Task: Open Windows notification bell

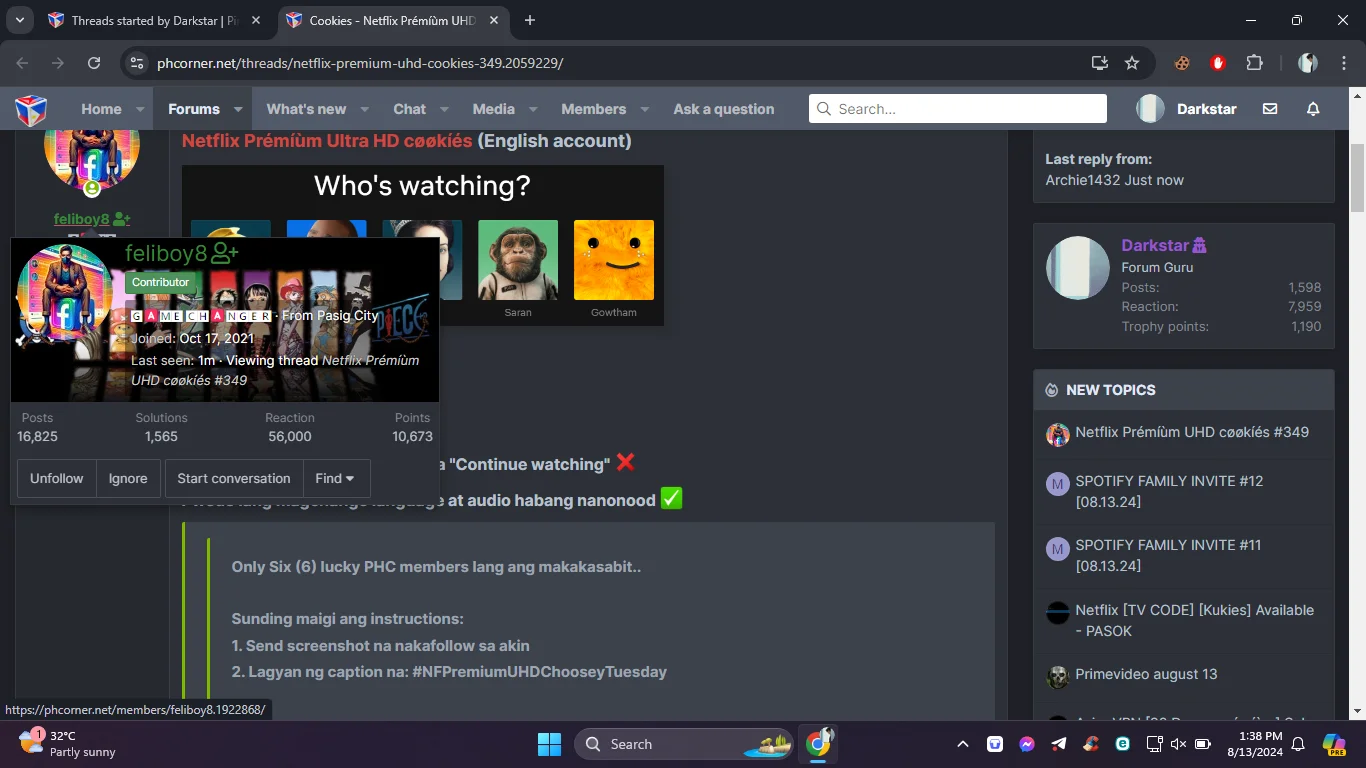Action: [x=1298, y=744]
